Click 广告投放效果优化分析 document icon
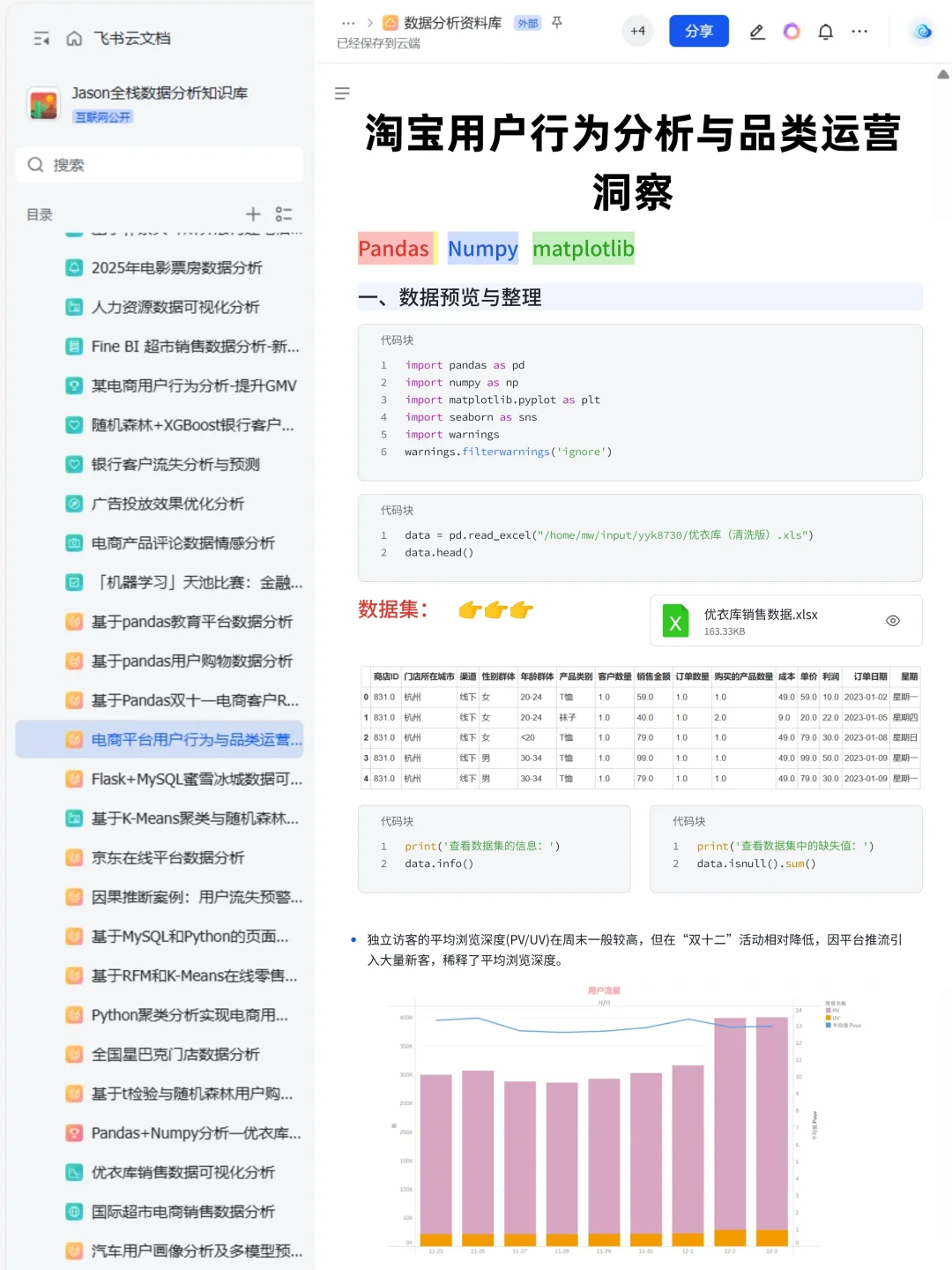The height and width of the screenshot is (1270, 952). pyautogui.click(x=75, y=504)
